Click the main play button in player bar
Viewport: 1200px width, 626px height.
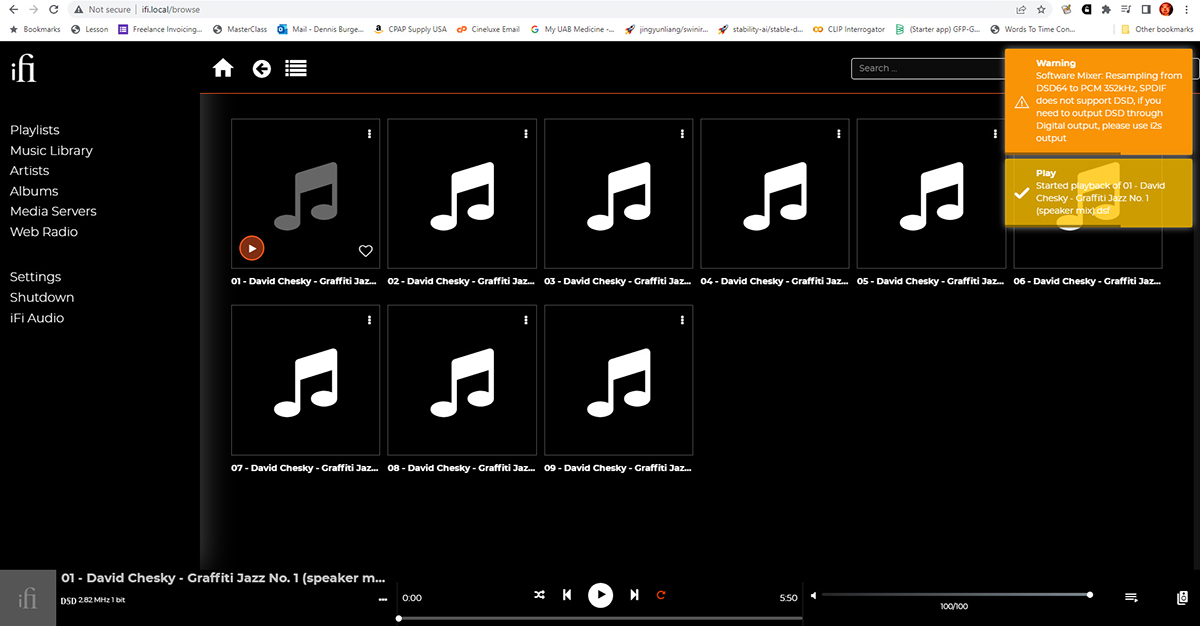600,595
